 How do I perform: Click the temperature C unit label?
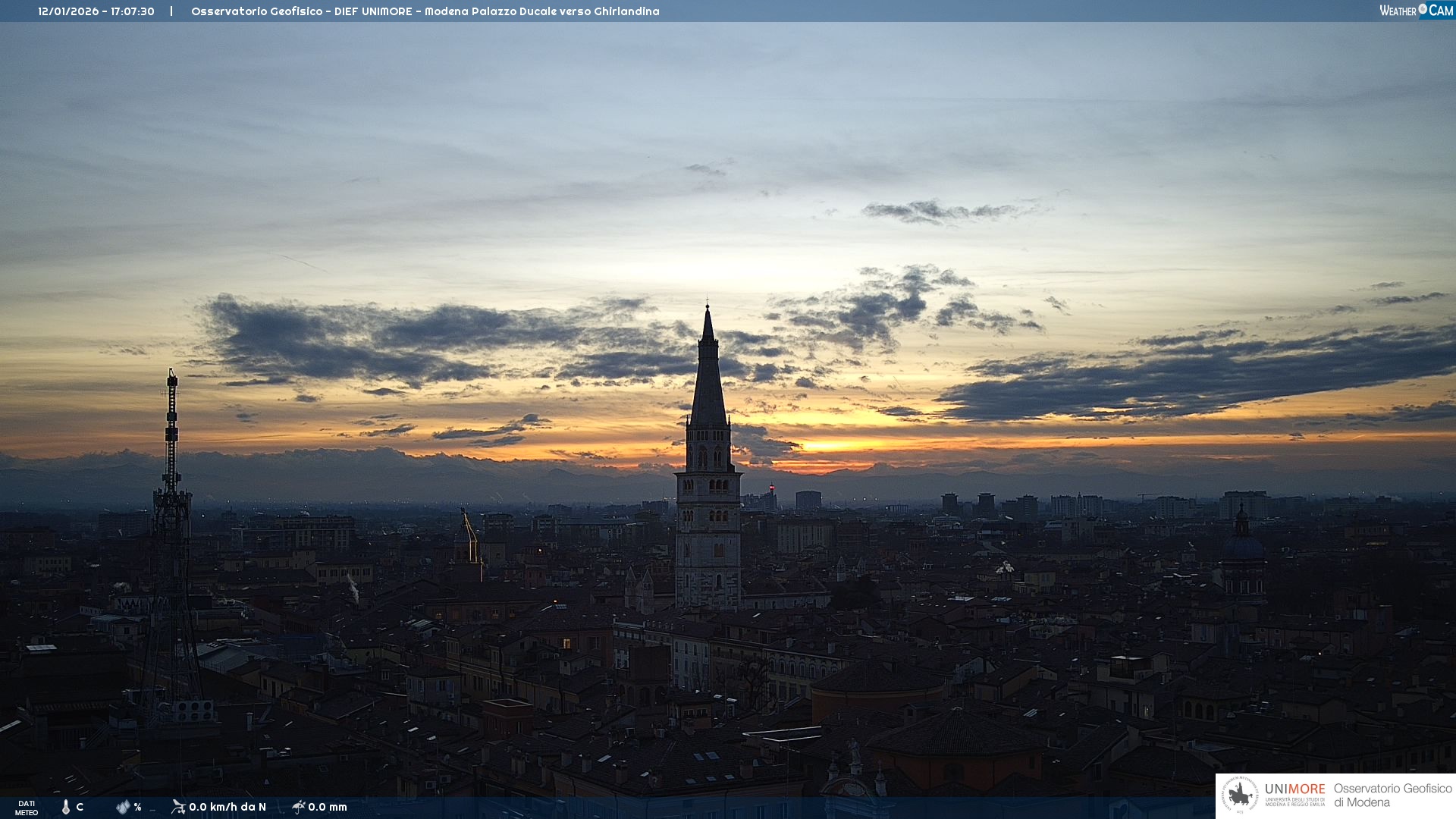click(80, 807)
